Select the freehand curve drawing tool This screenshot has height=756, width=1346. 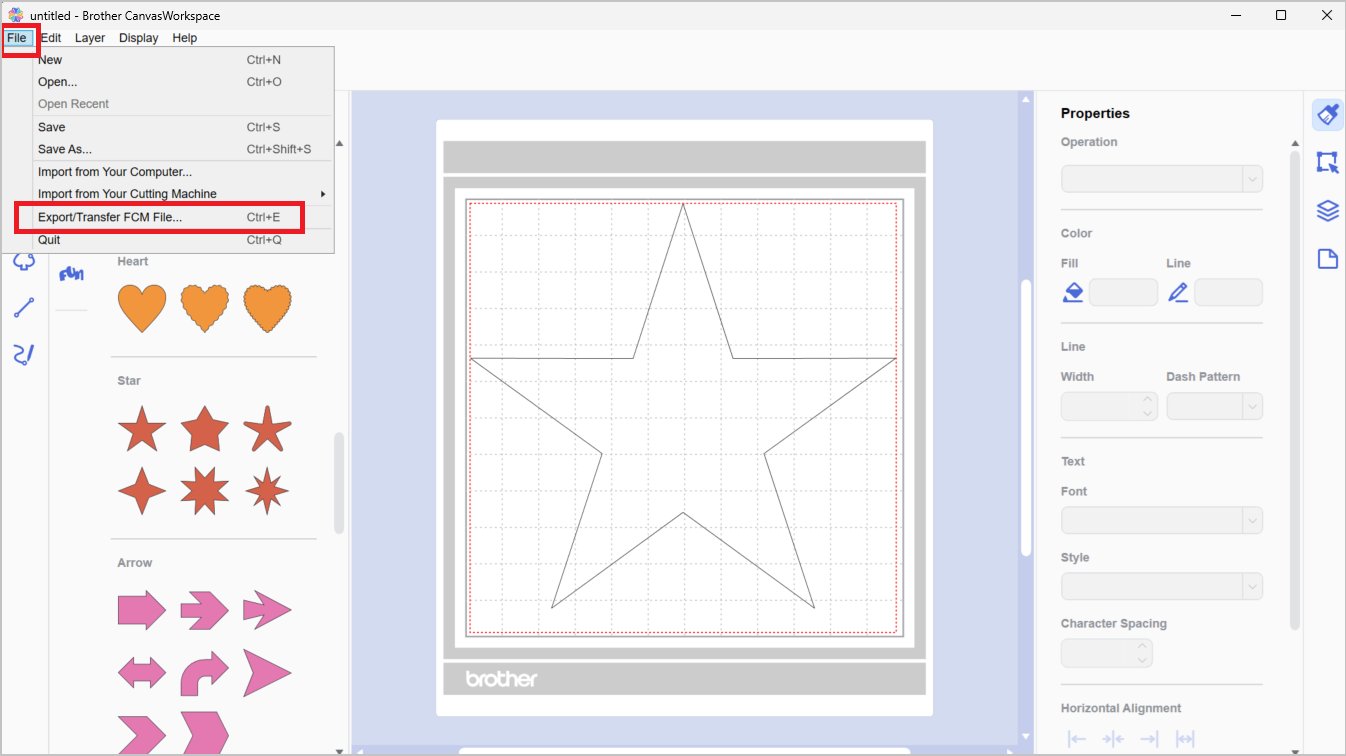tap(24, 353)
